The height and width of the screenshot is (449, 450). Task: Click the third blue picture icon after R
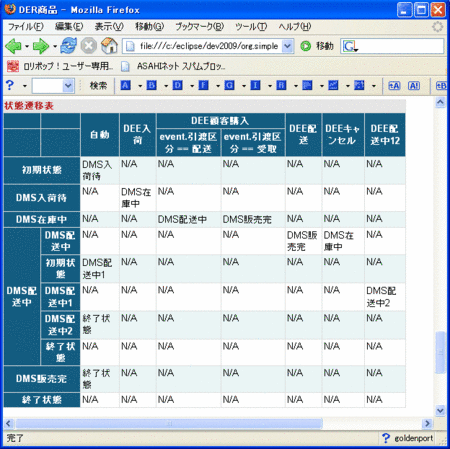click(x=359, y=85)
